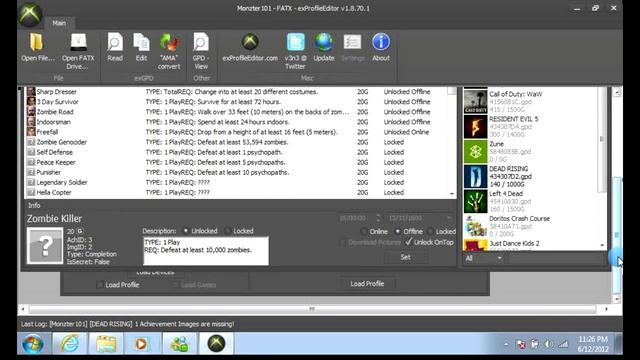Select the Self Defense achievement row
Image resolution: width=640 pixels, height=360 pixels.
click(x=239, y=152)
